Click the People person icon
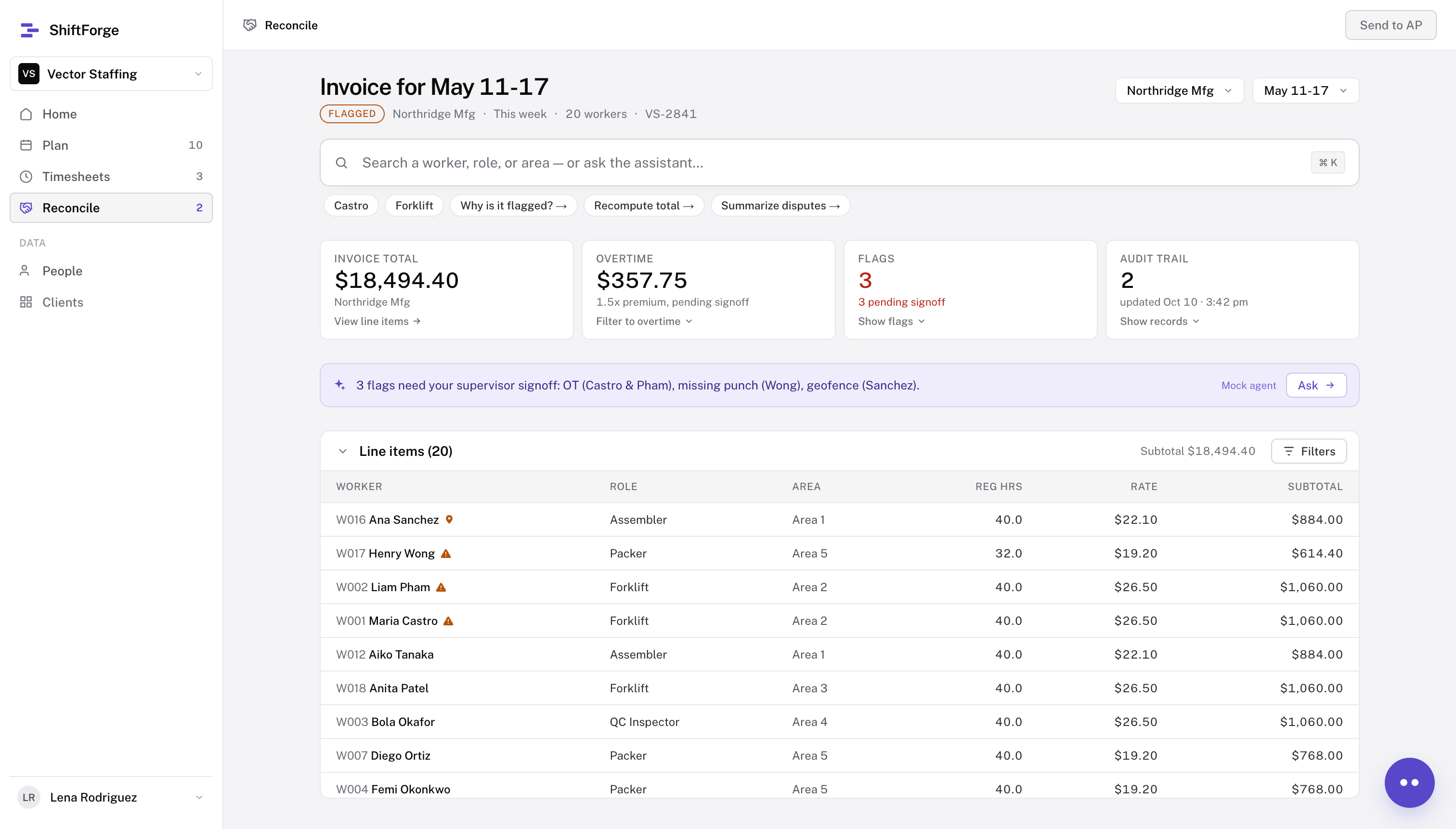Viewport: 1456px width, 829px height. click(25, 271)
